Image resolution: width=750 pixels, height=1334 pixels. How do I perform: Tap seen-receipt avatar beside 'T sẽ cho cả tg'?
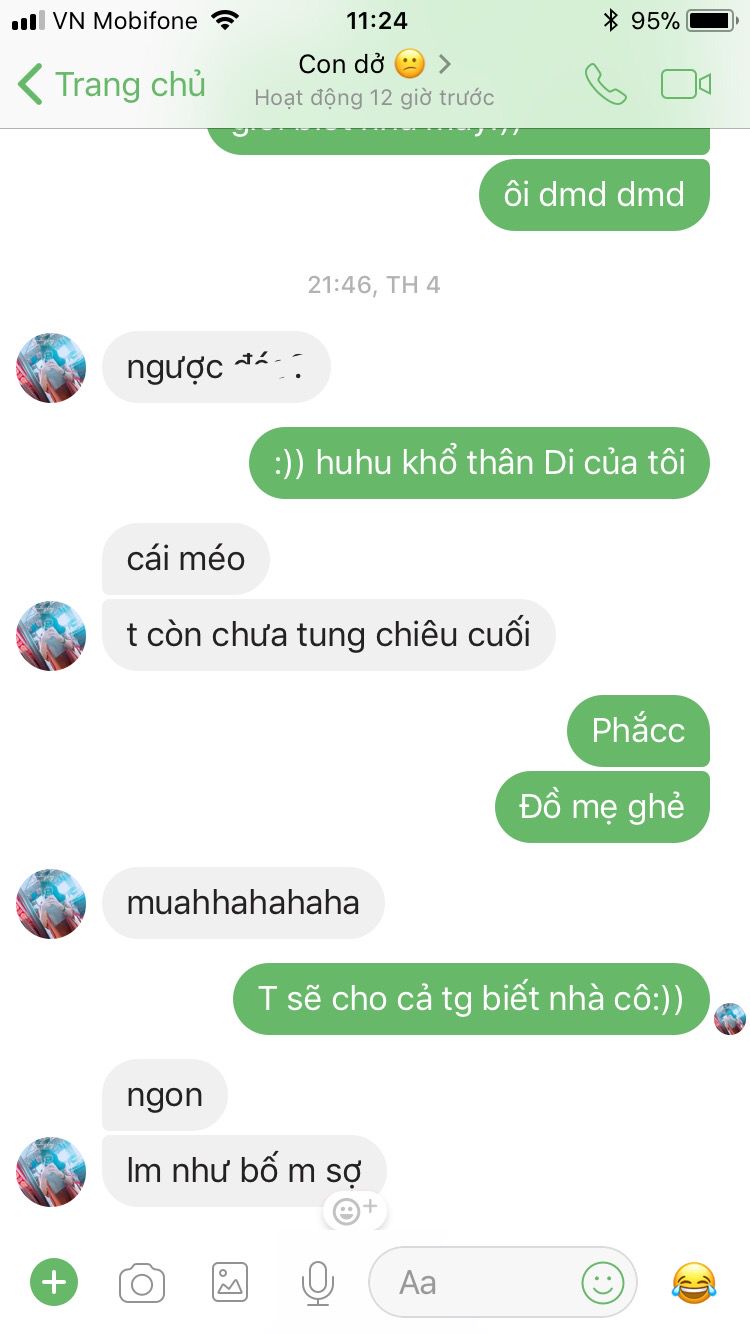point(730,1019)
